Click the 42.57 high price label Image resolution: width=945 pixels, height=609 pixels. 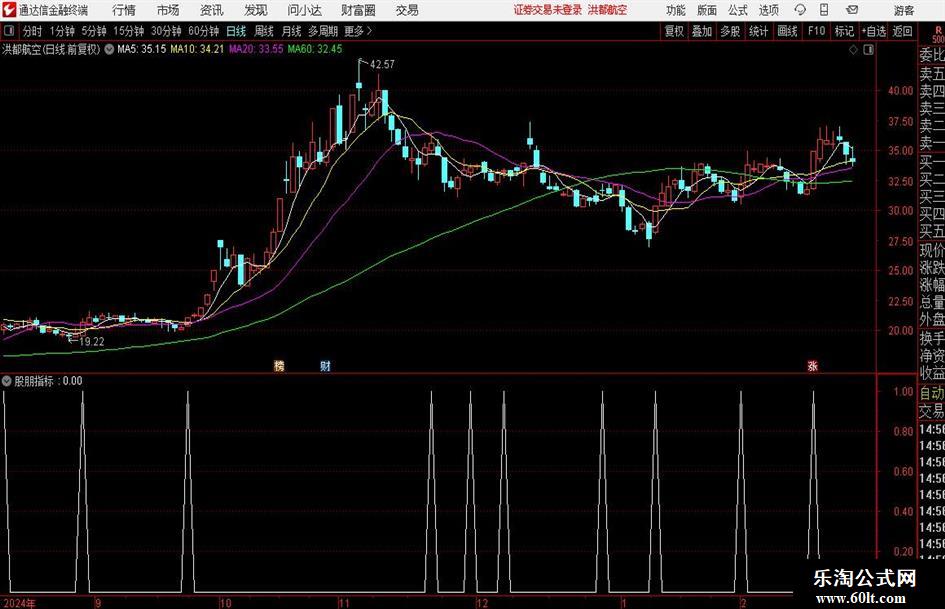[x=382, y=64]
